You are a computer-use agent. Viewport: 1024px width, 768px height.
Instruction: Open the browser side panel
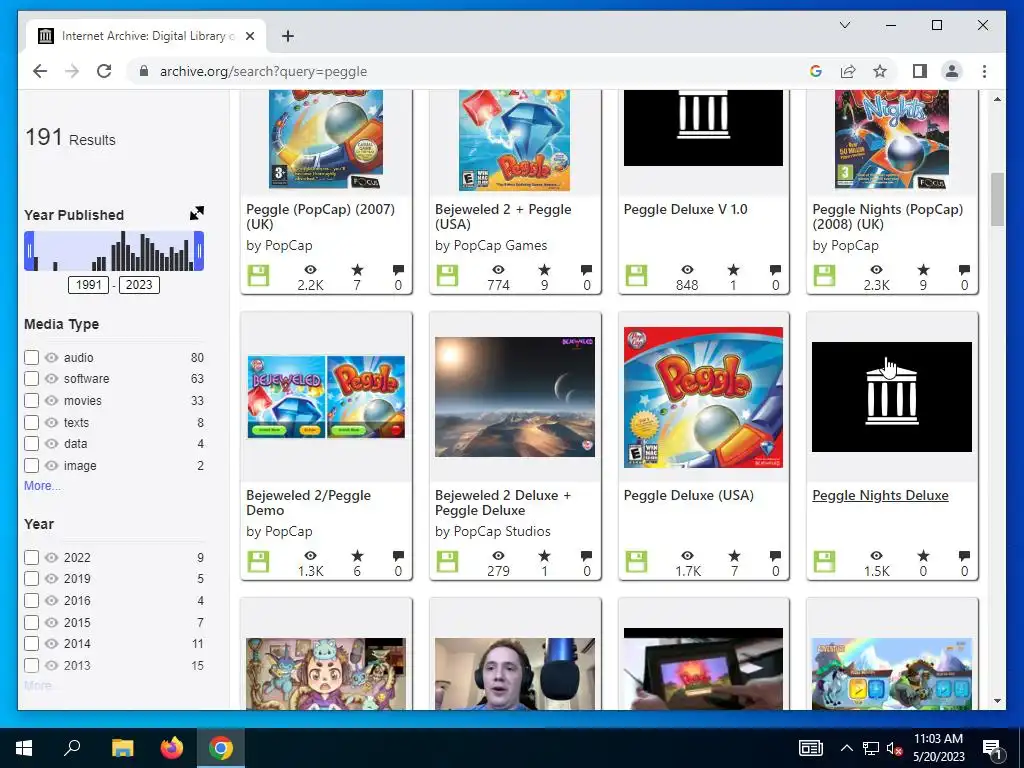click(920, 71)
